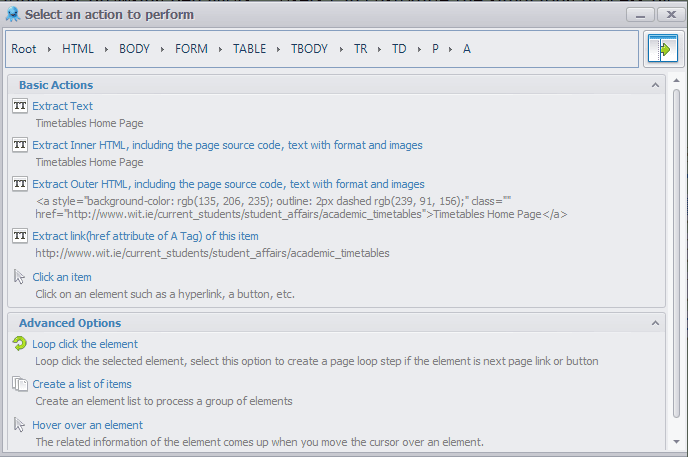Select BODY in the breadcrumb path
This screenshot has width=688, height=457.
[x=134, y=49]
